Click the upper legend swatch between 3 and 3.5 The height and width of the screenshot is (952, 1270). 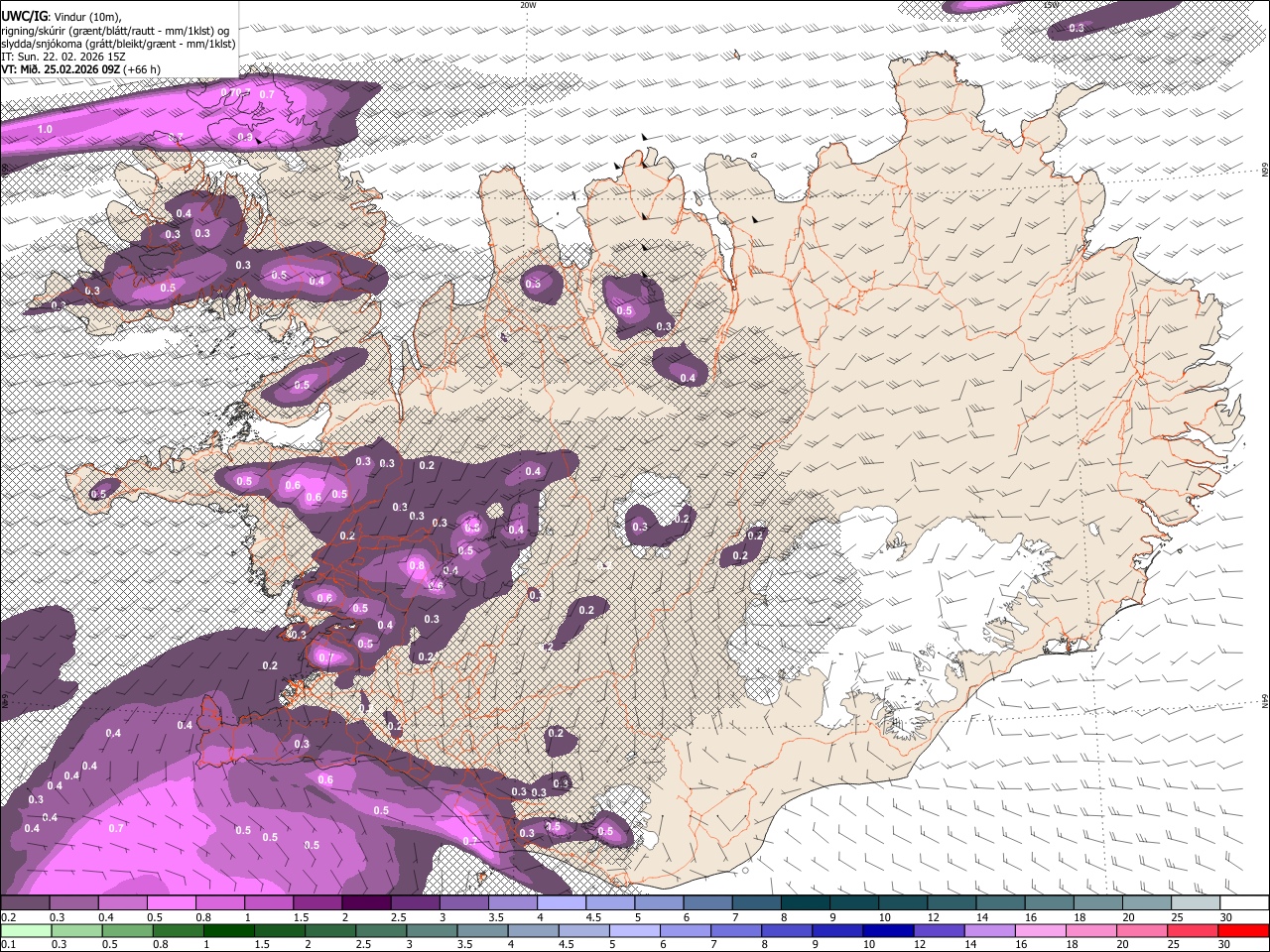point(463,902)
